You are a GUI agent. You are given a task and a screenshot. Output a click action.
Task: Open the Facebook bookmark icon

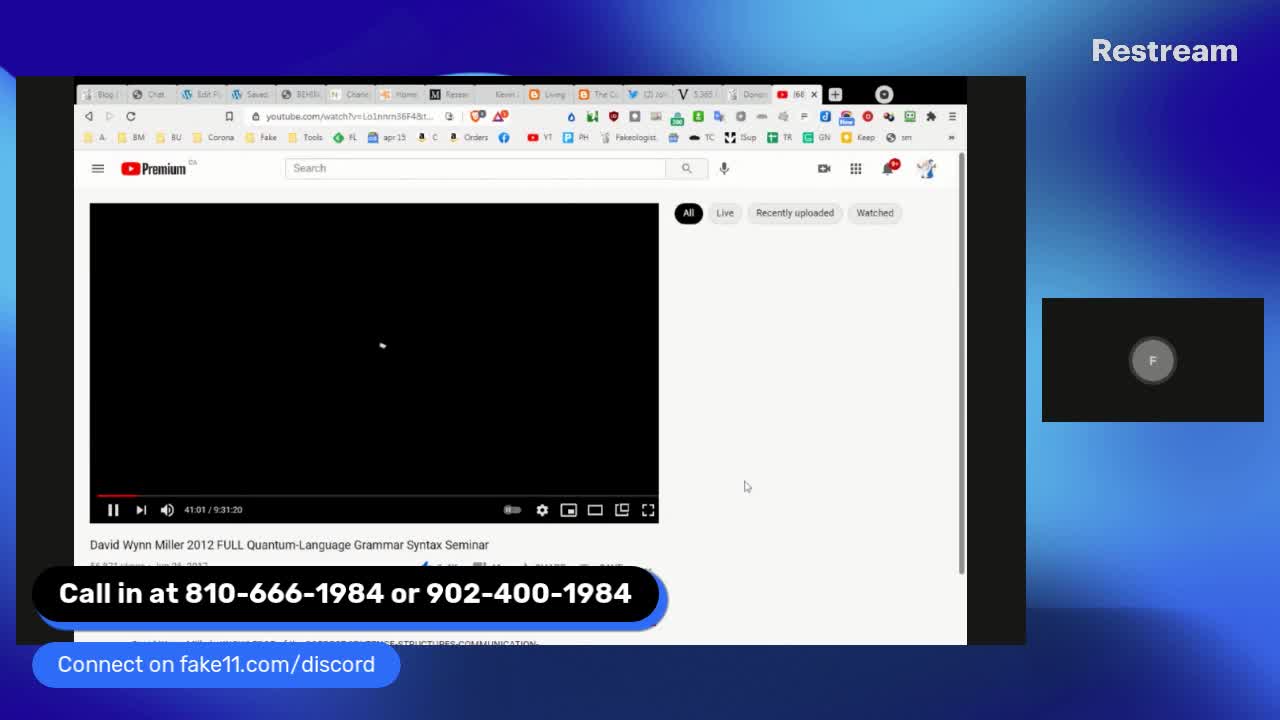point(504,138)
